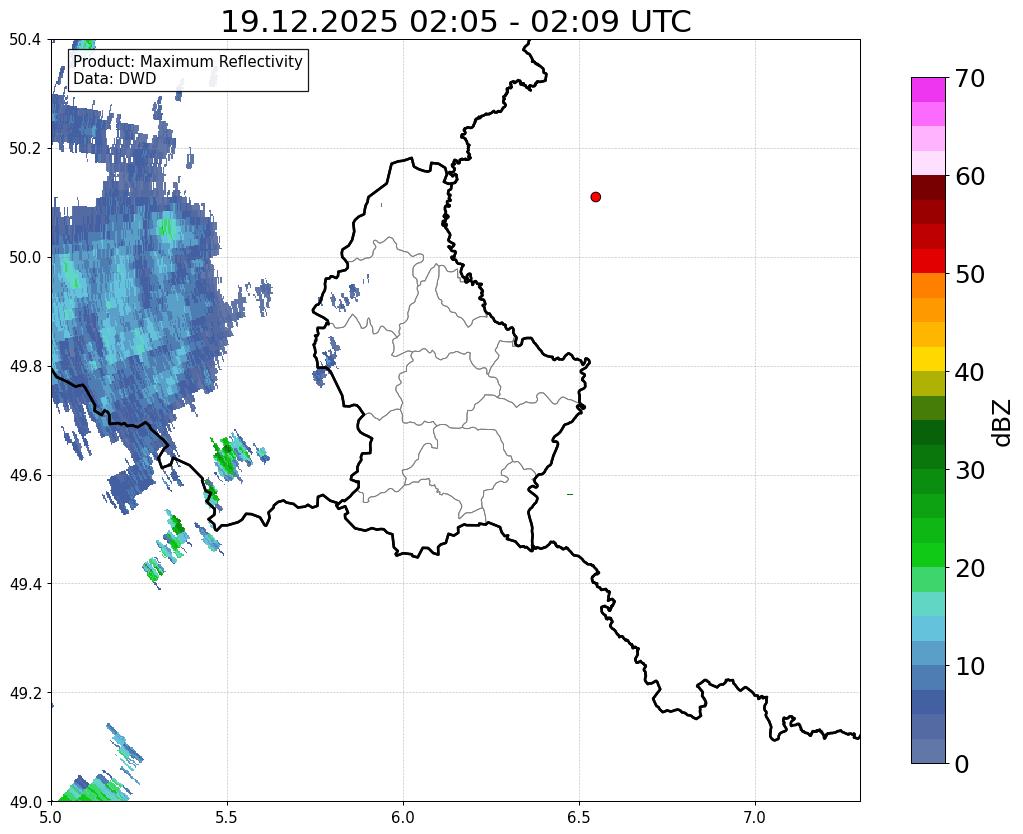
Task: Click the 60 dBZ colorbar tick label
Action: click(x=970, y=176)
